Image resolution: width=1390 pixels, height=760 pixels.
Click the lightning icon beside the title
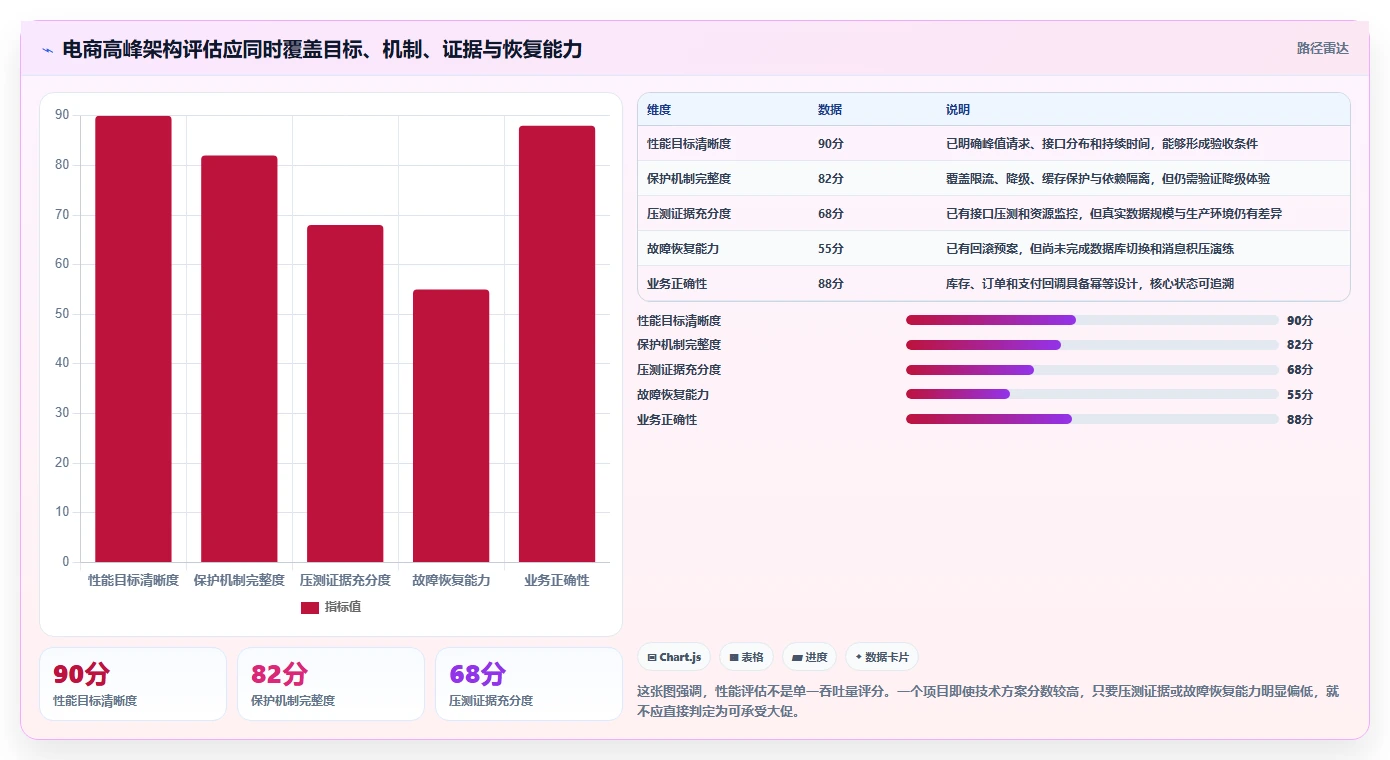(x=48, y=50)
